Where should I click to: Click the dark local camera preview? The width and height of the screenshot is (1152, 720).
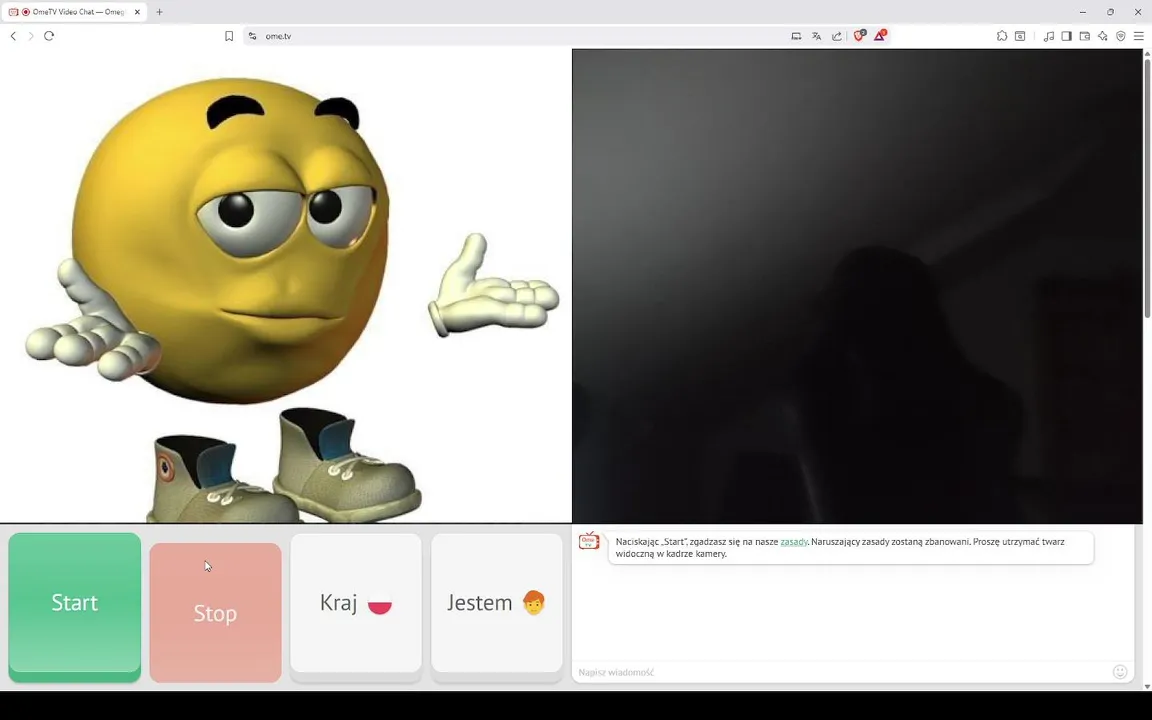857,286
